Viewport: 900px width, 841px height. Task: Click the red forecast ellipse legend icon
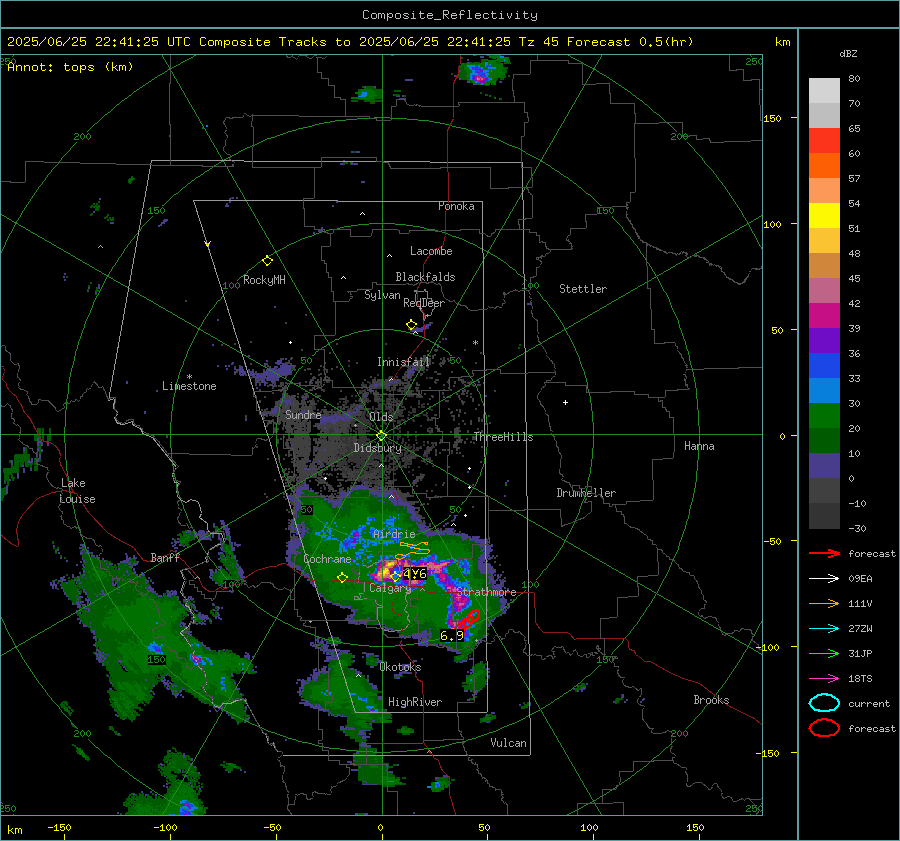(x=824, y=728)
